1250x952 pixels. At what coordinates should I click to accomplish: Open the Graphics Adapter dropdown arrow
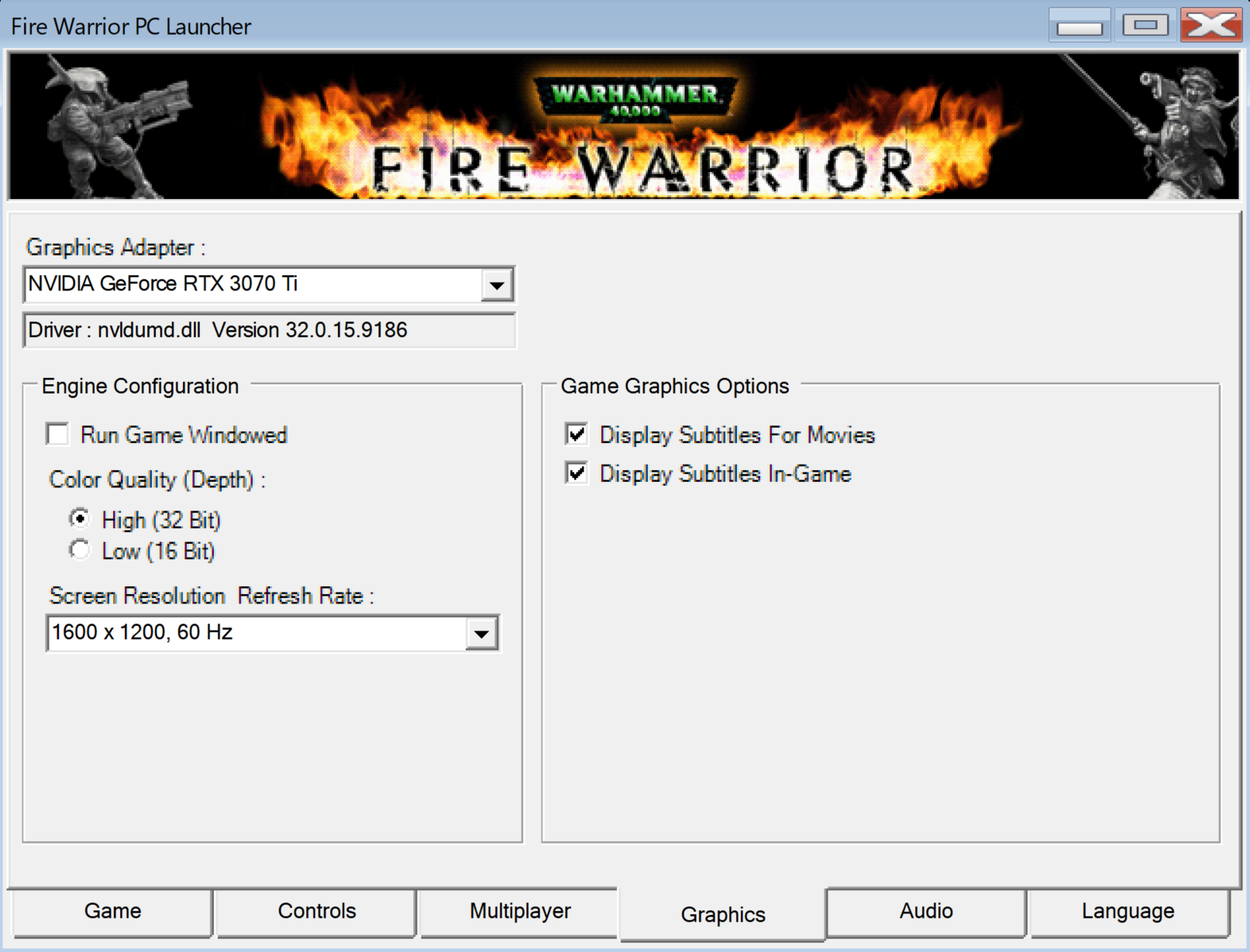click(x=497, y=285)
